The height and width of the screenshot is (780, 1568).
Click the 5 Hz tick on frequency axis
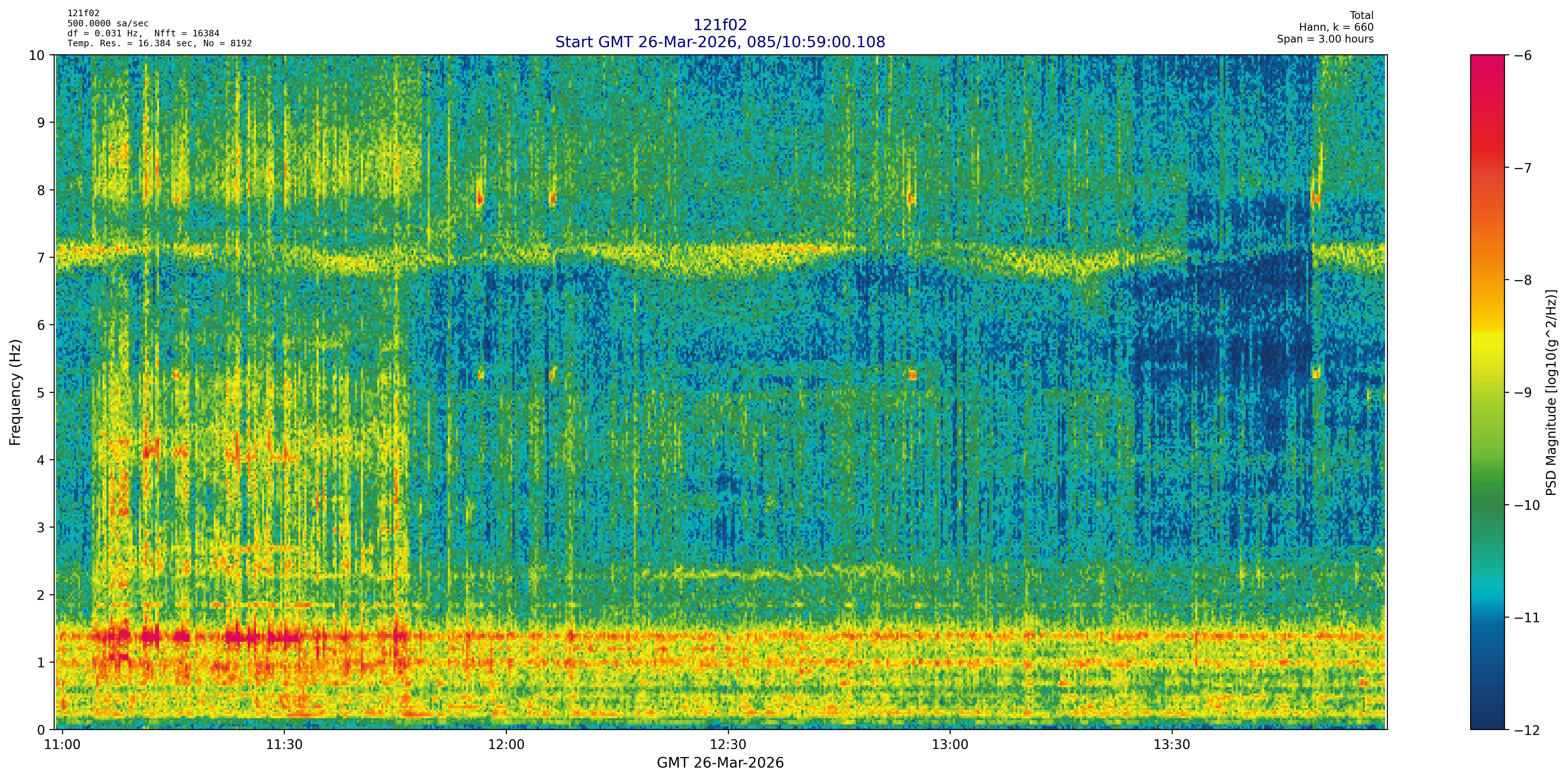click(40, 392)
